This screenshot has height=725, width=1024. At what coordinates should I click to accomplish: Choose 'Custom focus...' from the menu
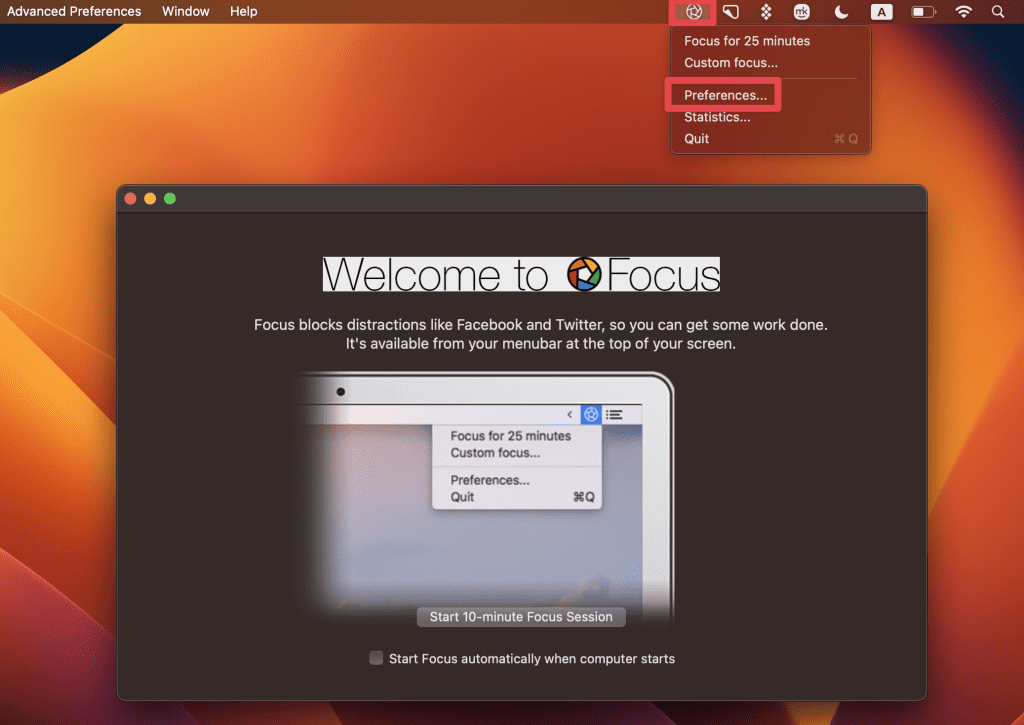coord(731,63)
